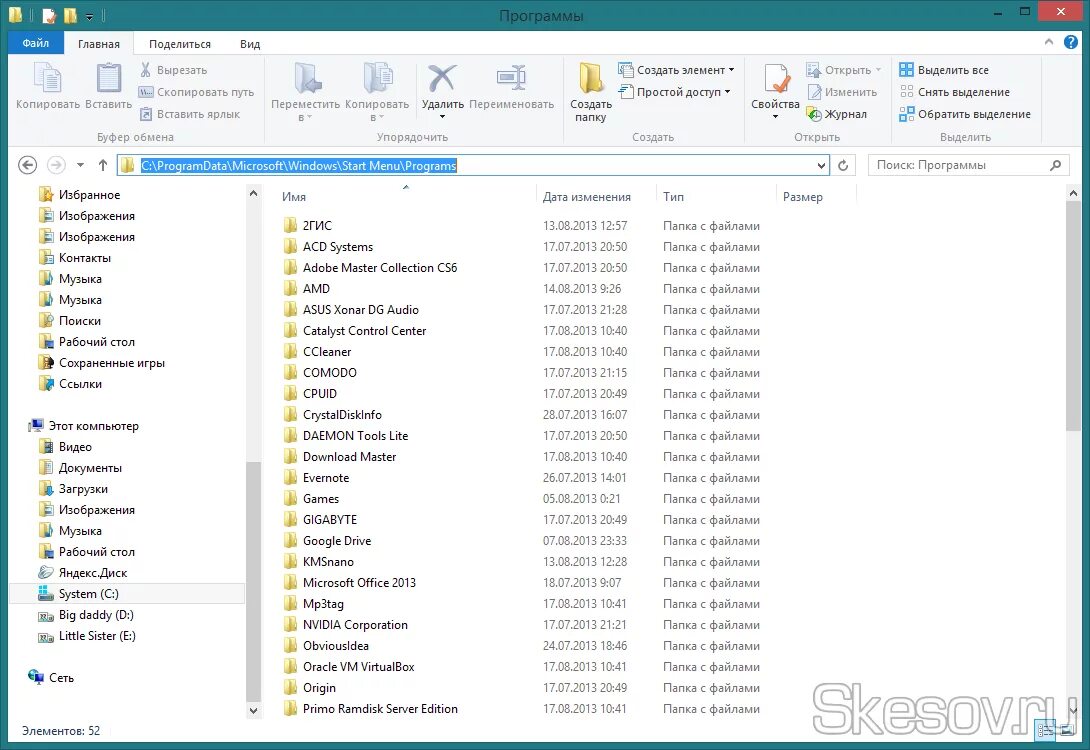Screen dimensions: 1090x750
Task: Go back with the Back arrow
Action: tap(27, 165)
